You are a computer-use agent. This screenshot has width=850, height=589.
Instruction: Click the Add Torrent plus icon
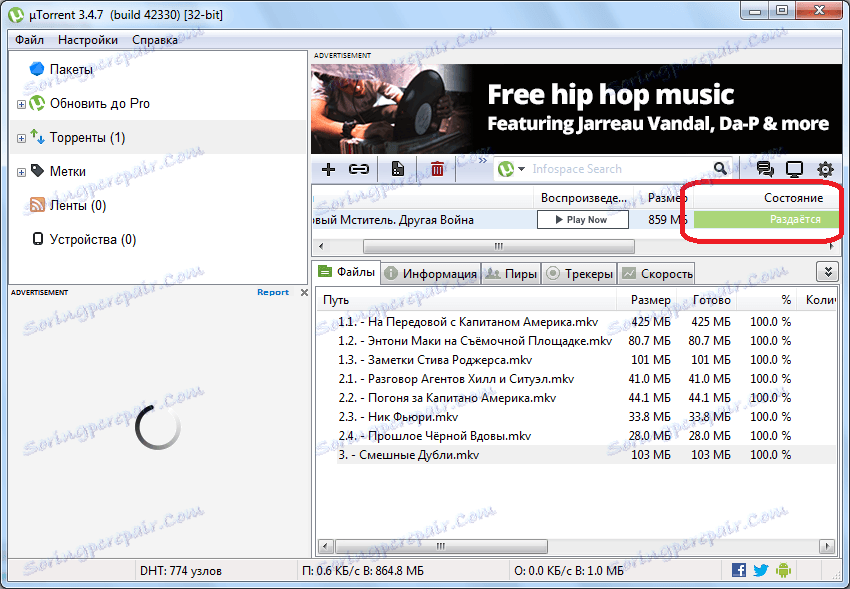click(328, 170)
